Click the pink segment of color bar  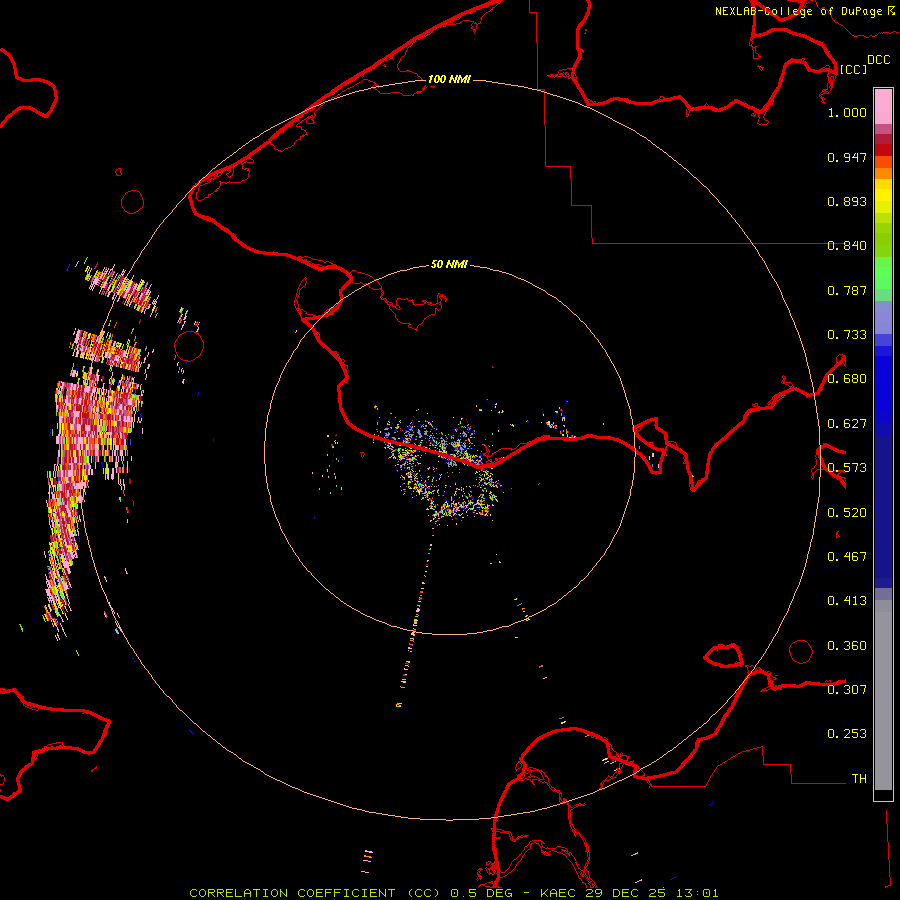click(x=883, y=107)
